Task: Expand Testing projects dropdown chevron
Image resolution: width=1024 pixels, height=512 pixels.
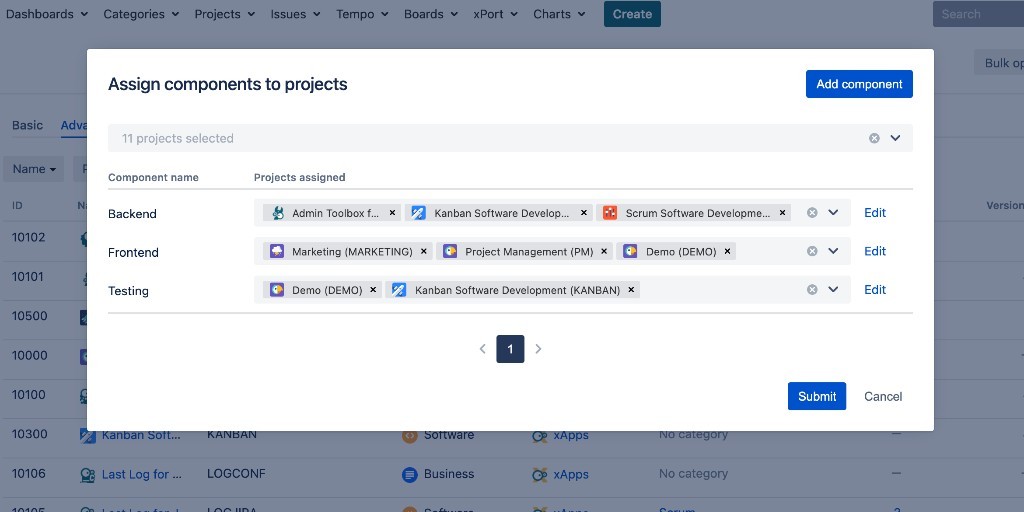Action: click(833, 290)
